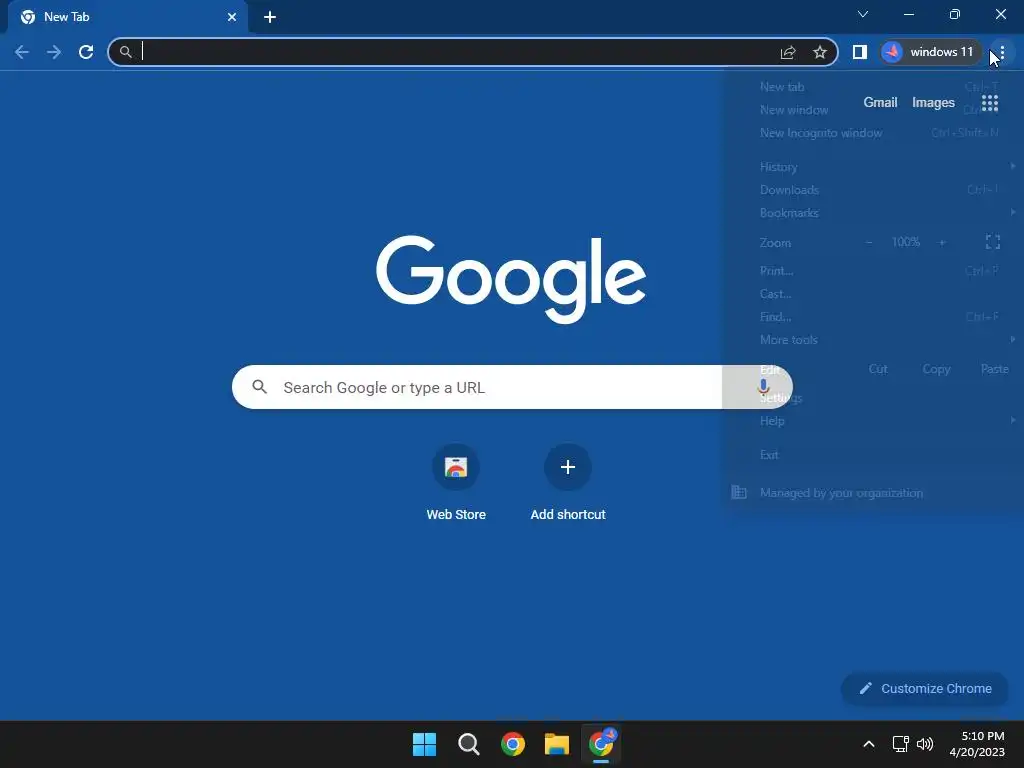
Task: Click the active Chrome profile icon on the taskbar
Action: pos(601,744)
